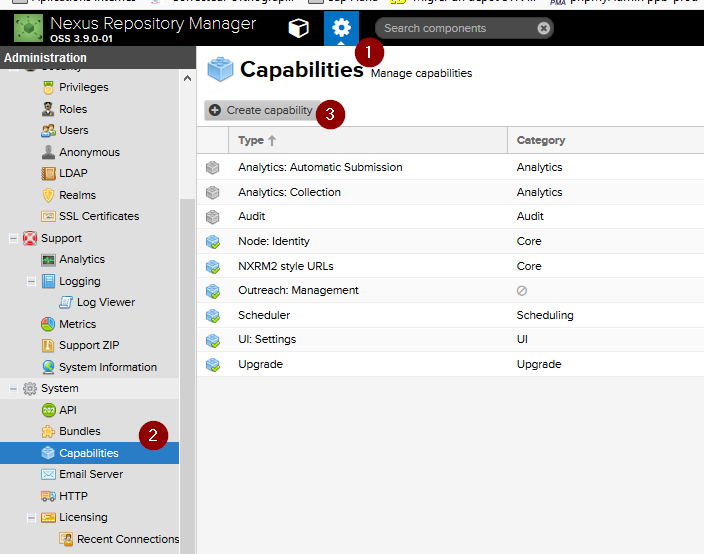Click the System Information globe icon
Viewport: 704px width, 554px height.
click(48, 367)
